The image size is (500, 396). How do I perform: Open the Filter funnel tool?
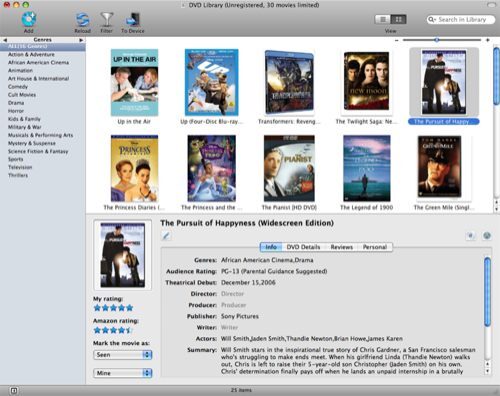(x=107, y=20)
